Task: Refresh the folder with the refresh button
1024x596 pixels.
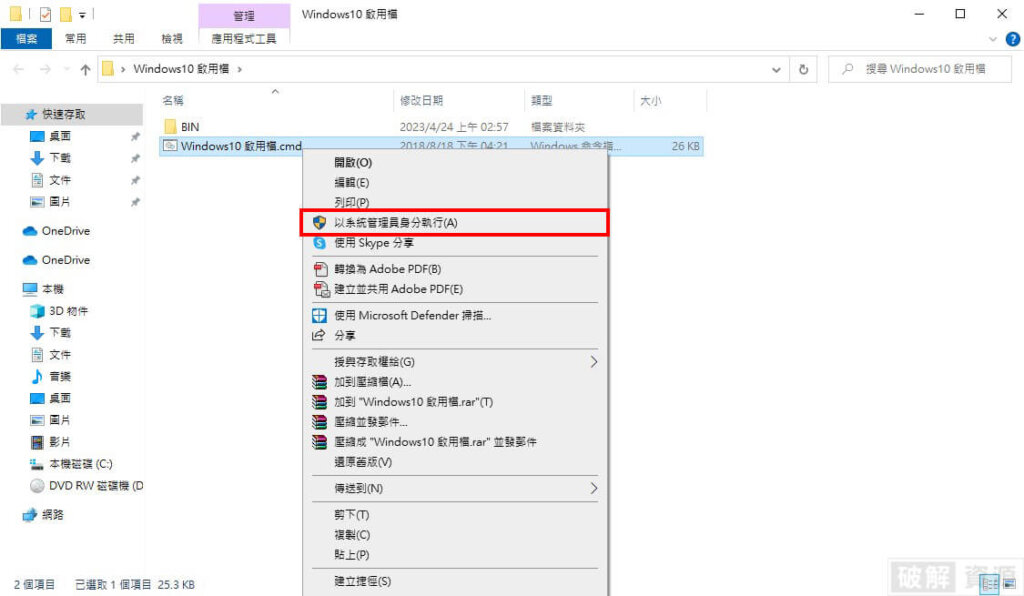Action: [x=803, y=69]
